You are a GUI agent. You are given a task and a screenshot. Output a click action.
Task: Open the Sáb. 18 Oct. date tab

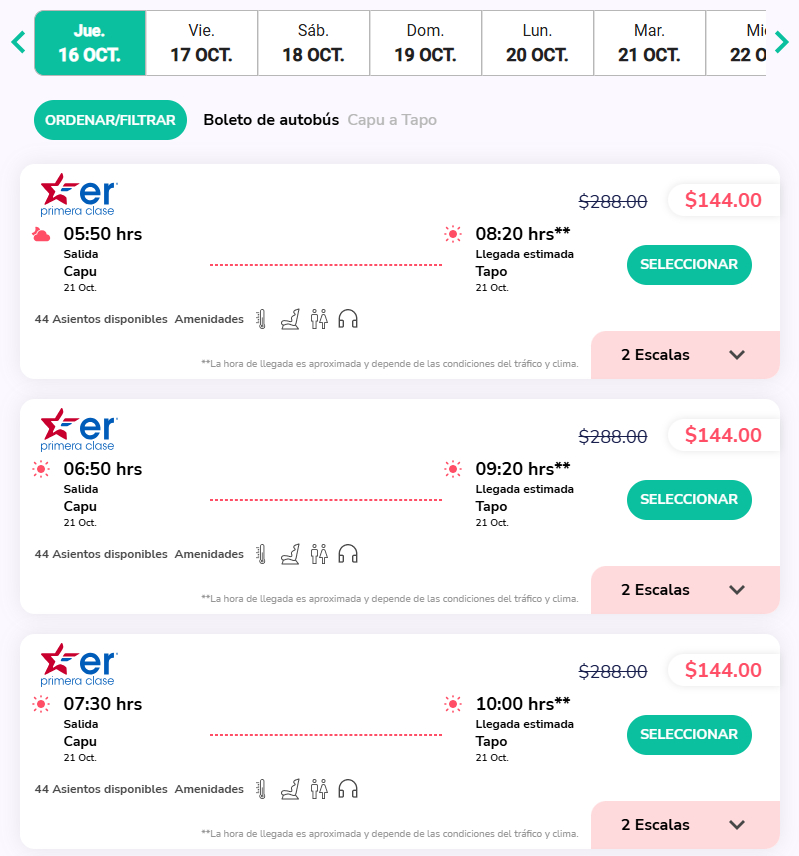point(313,43)
